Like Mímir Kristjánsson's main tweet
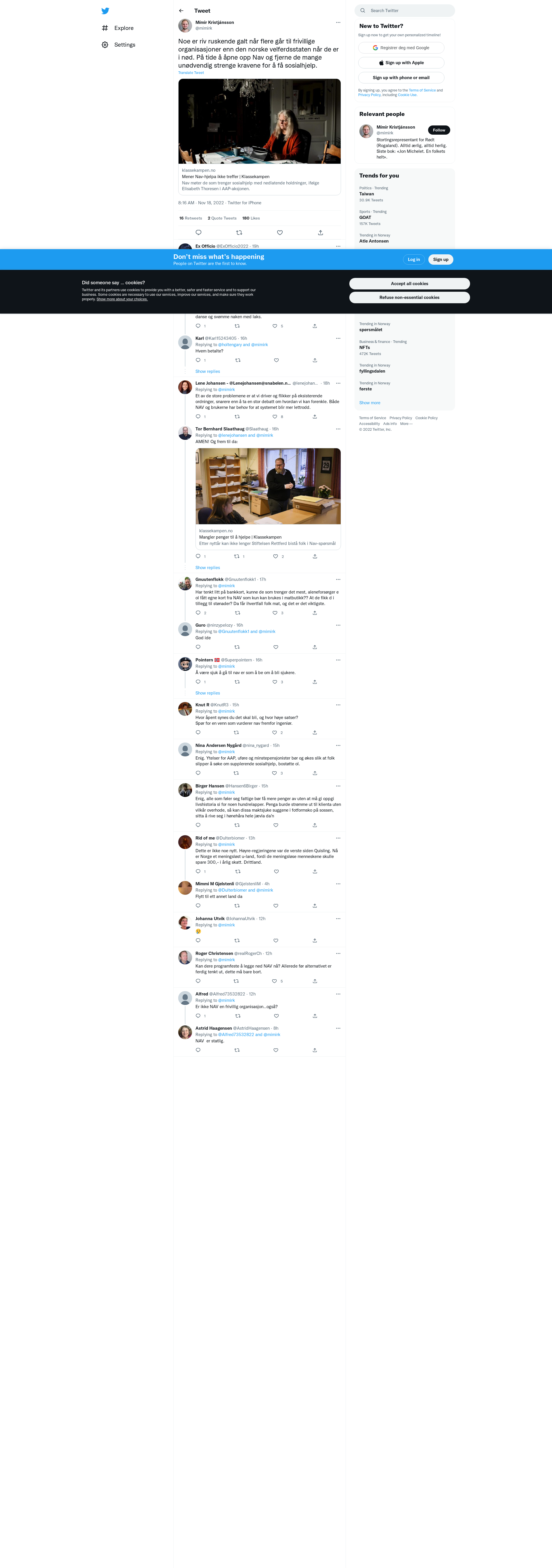This screenshot has width=552, height=1568. pos(280,232)
